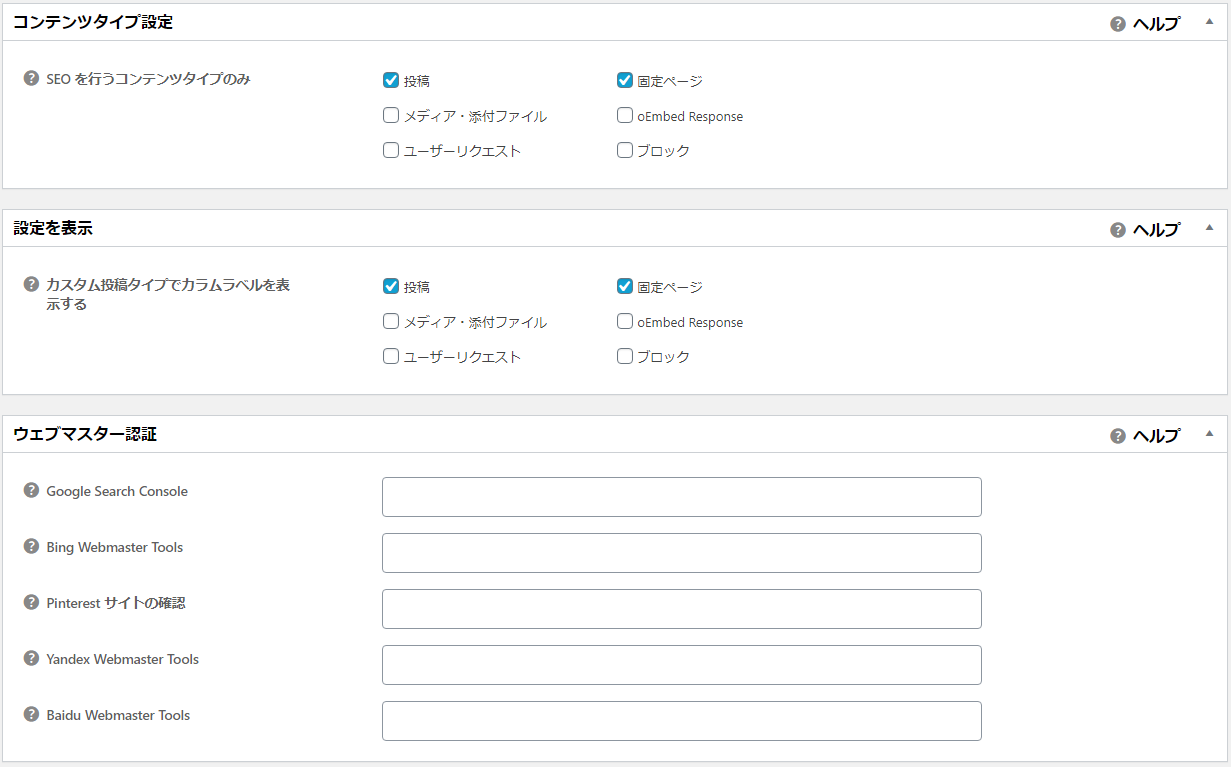The height and width of the screenshot is (767, 1231).
Task: Click help icon next to Bing Webmaster Tools
Action: pyautogui.click(x=31, y=547)
